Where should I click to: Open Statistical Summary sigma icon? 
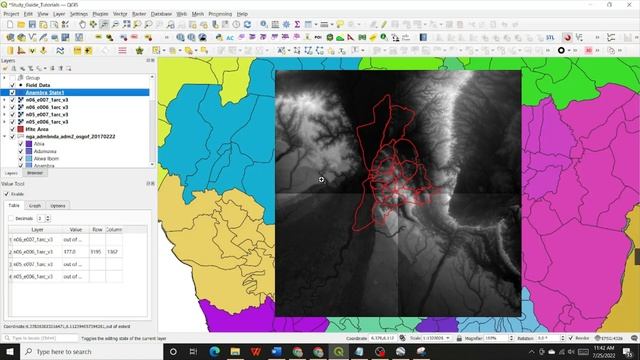297,24
